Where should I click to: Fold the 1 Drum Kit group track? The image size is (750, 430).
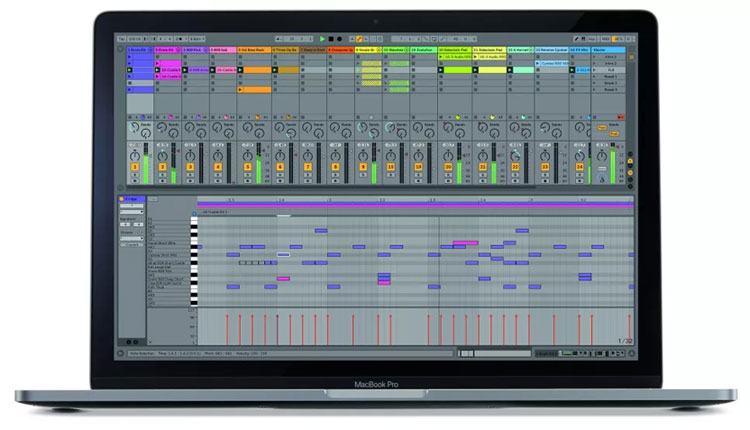tap(150, 50)
